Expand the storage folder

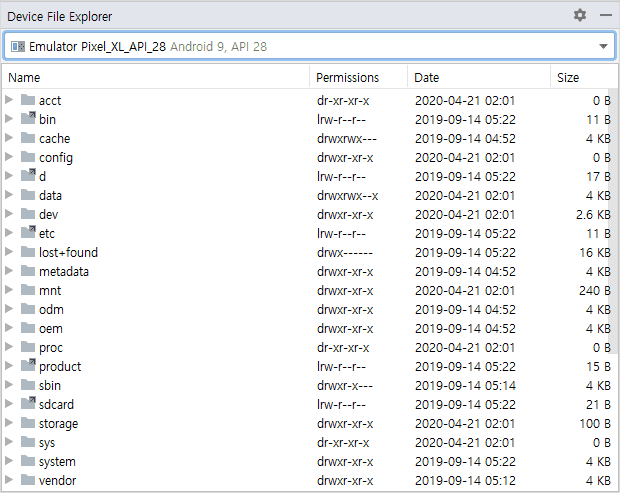[9, 423]
